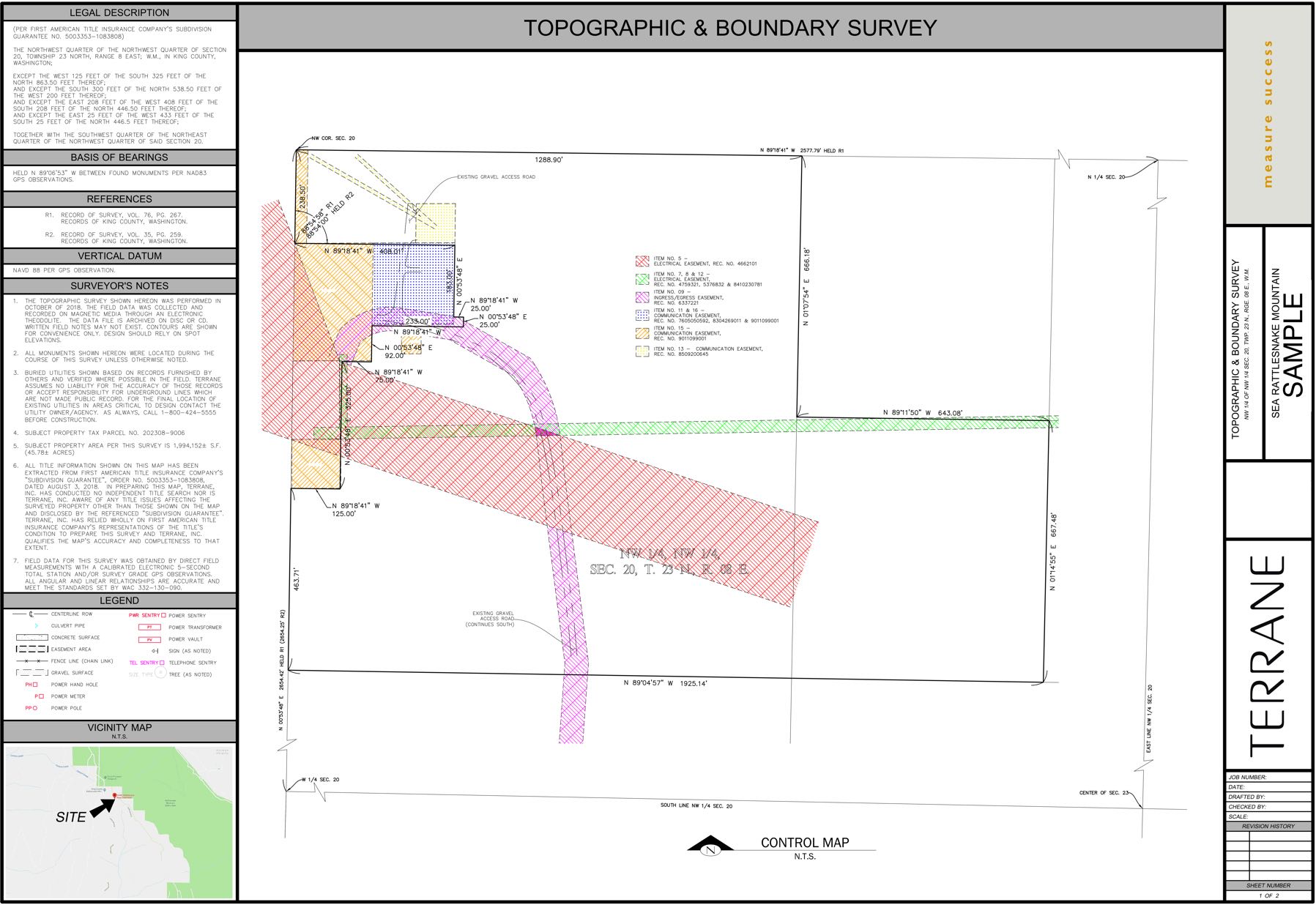This screenshot has height=905, width=1316.
Task: Click the Job Number field in title block
Action: click(1268, 777)
